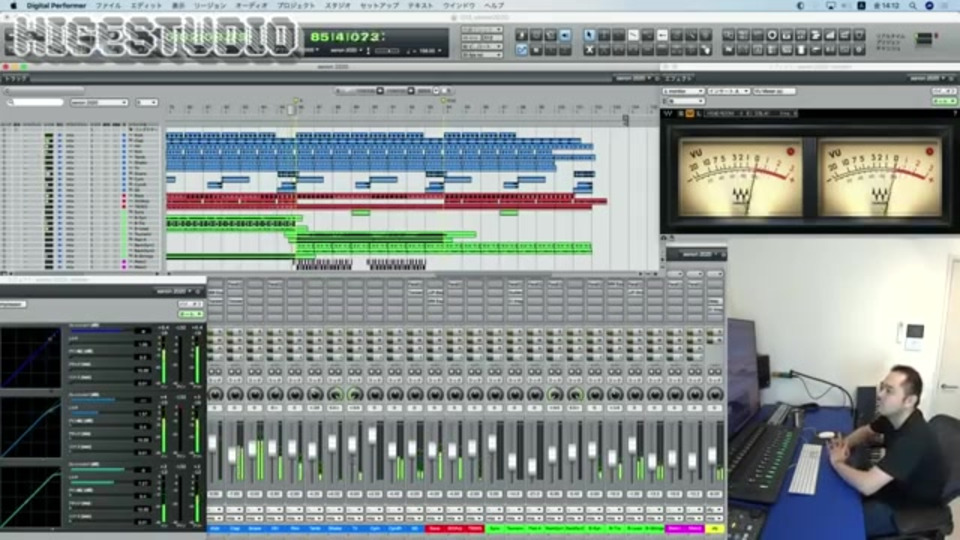Open the Apple menu

tap(14, 5)
